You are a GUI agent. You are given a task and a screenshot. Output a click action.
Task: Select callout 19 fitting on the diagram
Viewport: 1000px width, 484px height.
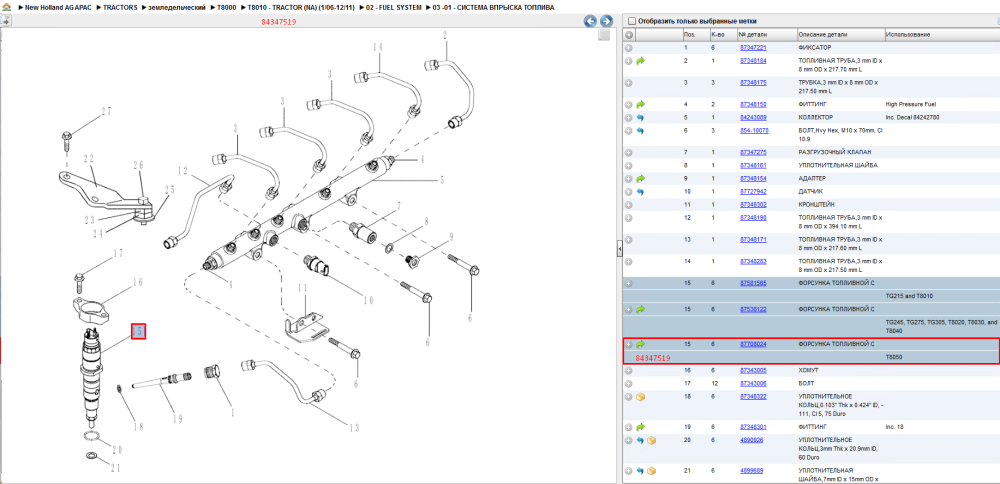point(177,419)
